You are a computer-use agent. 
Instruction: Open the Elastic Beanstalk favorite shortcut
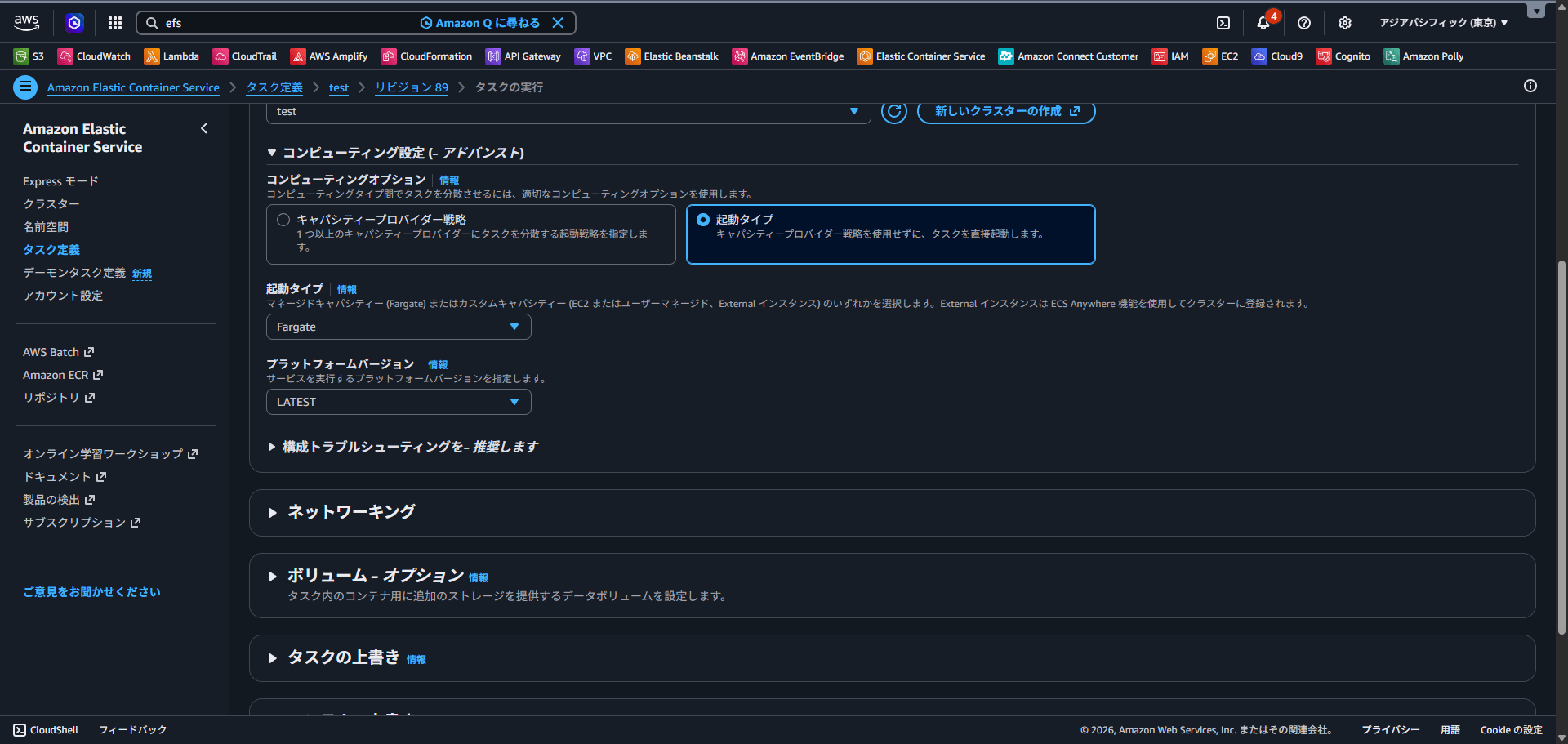click(x=672, y=56)
